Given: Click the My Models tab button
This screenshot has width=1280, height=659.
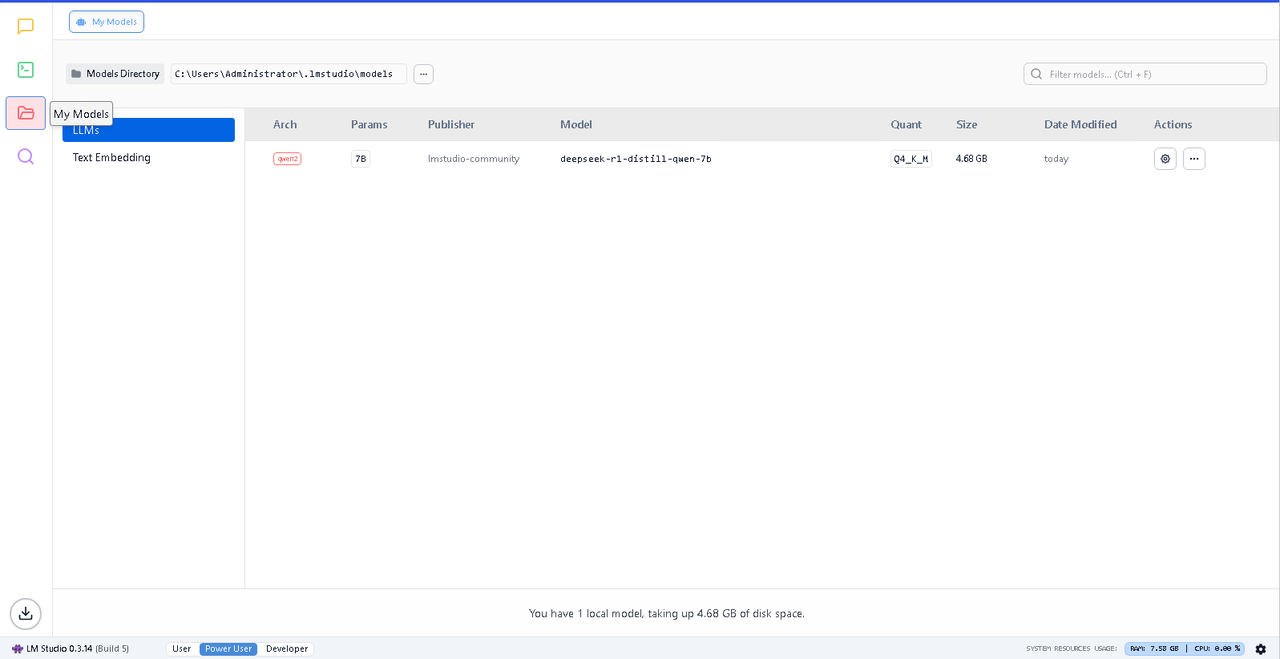Looking at the screenshot, I should [106, 22].
